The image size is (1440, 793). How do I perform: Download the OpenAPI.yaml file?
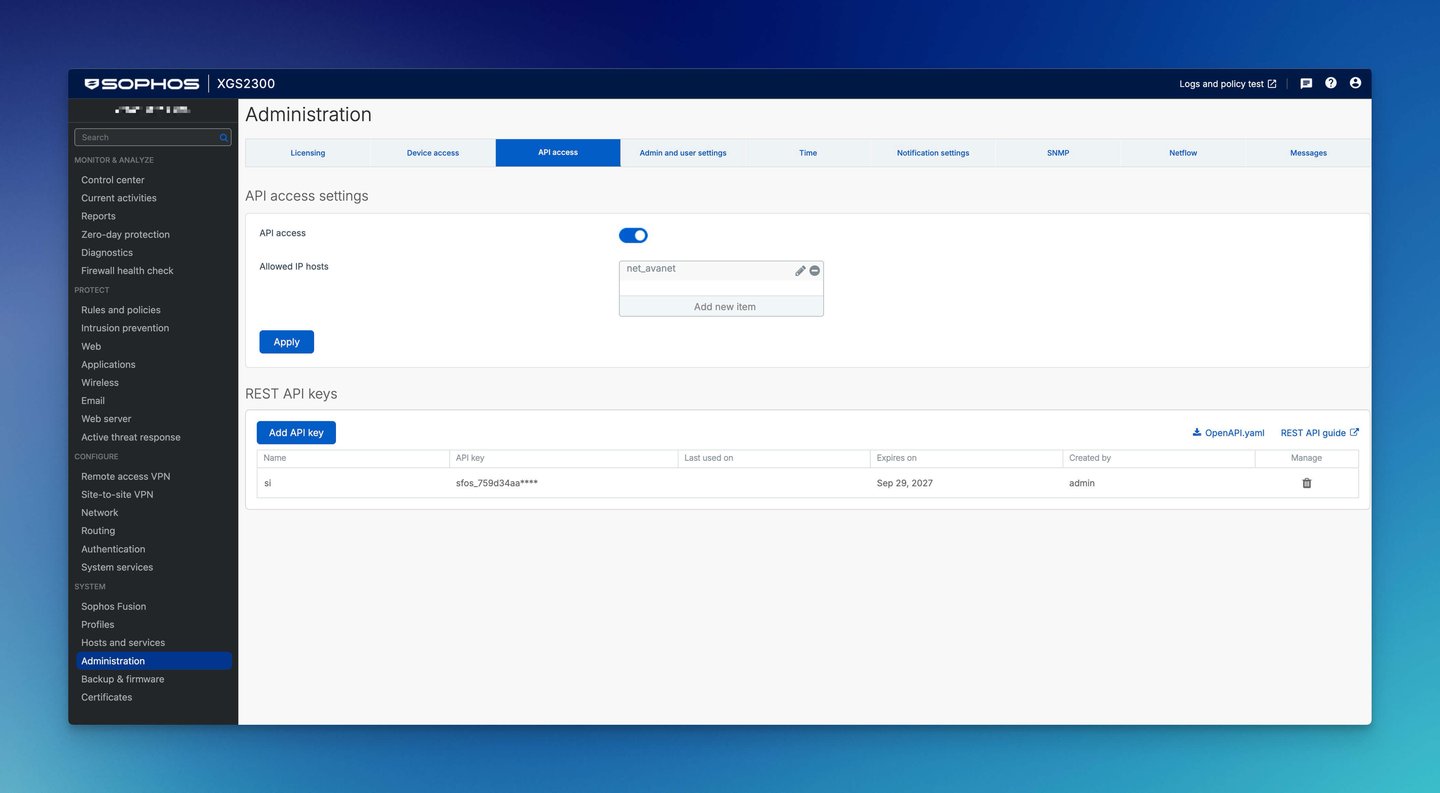coord(1228,433)
